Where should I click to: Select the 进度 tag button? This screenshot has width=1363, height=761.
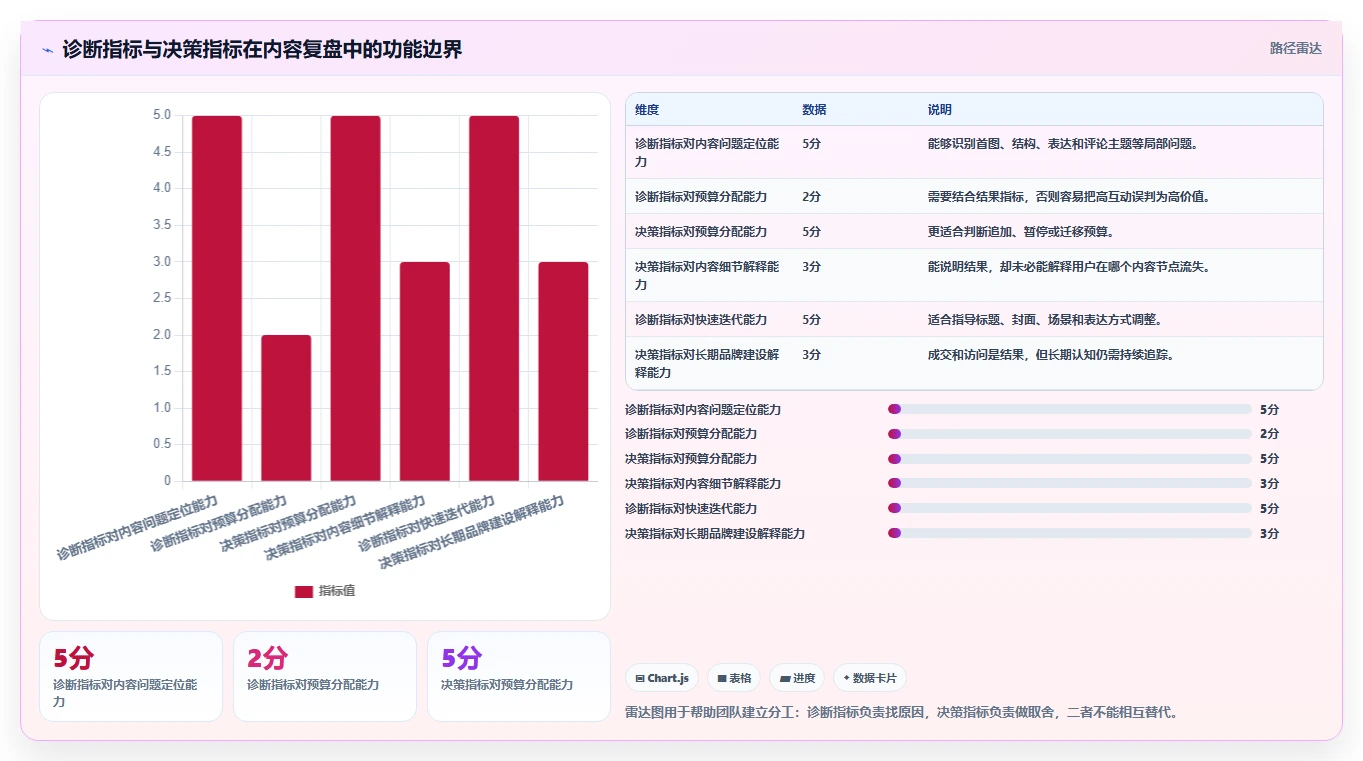(x=797, y=678)
